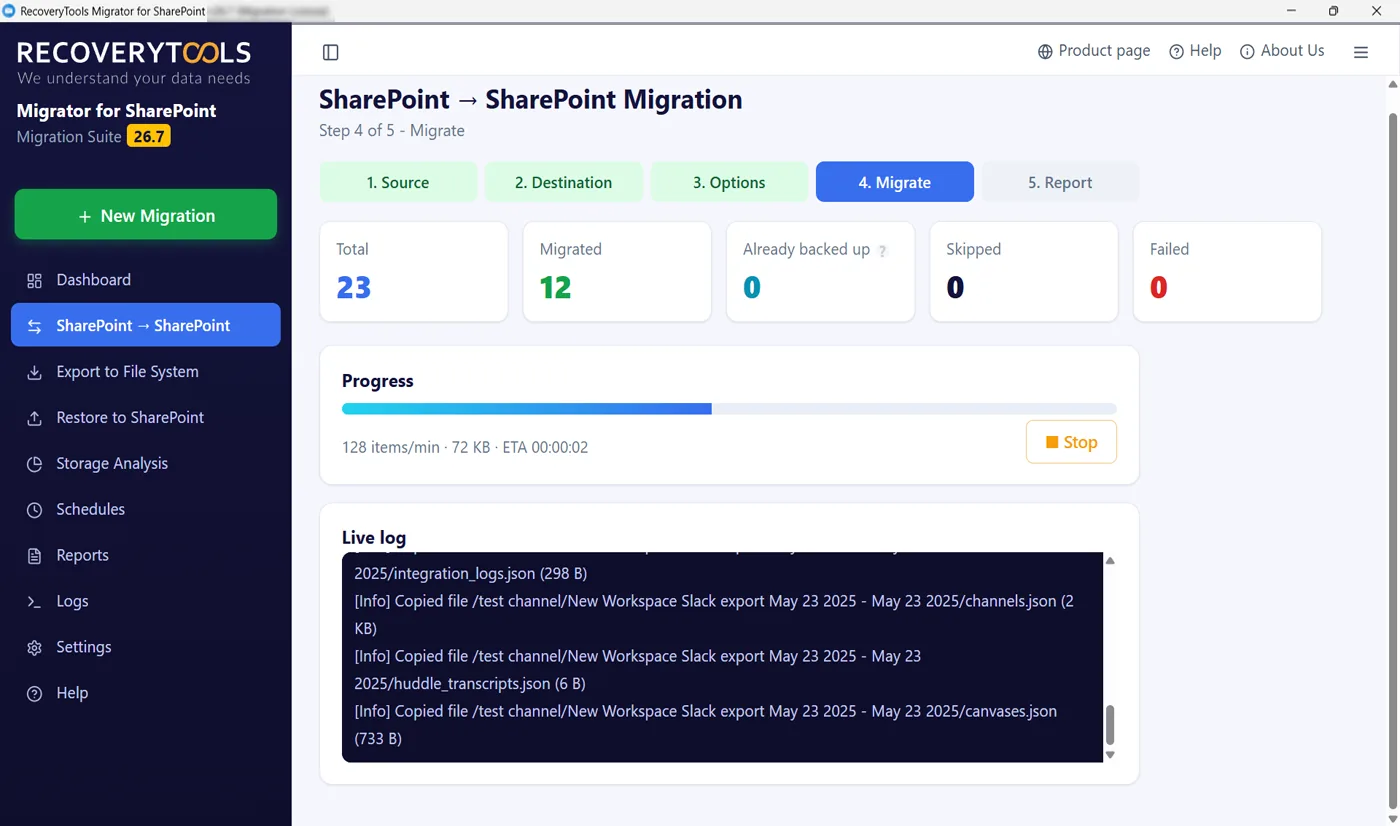Click the Migrated count 12
The width and height of the screenshot is (1400, 826).
pyautogui.click(x=556, y=288)
